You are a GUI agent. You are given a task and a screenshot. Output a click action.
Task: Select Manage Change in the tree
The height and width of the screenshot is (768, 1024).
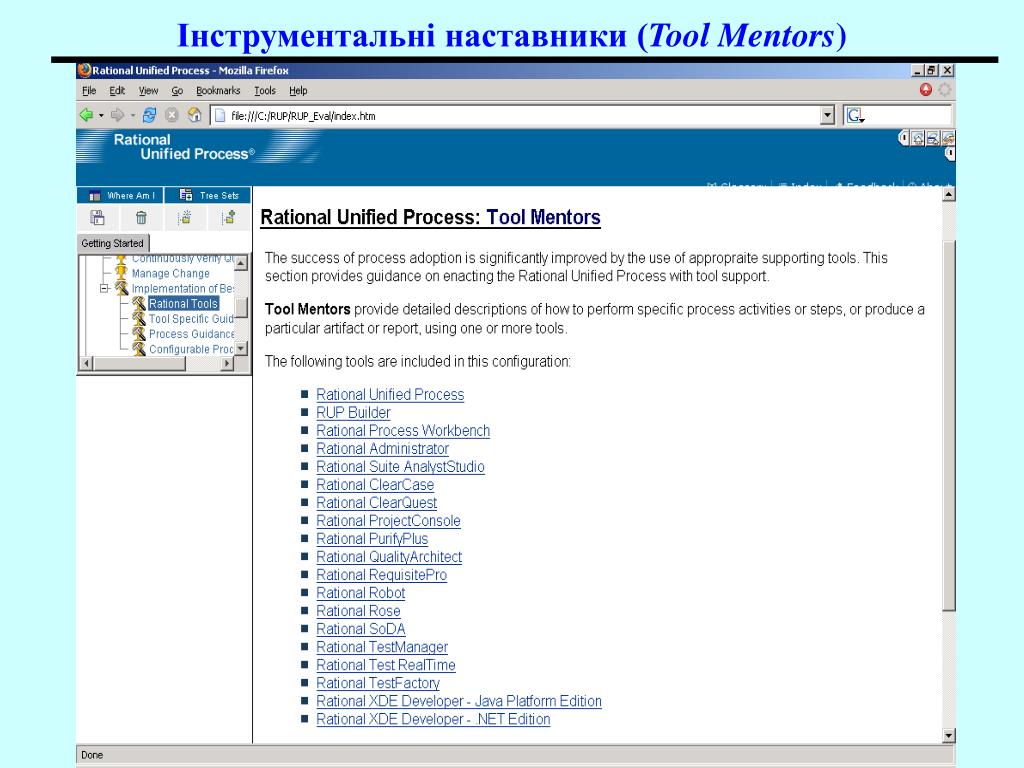(x=170, y=273)
